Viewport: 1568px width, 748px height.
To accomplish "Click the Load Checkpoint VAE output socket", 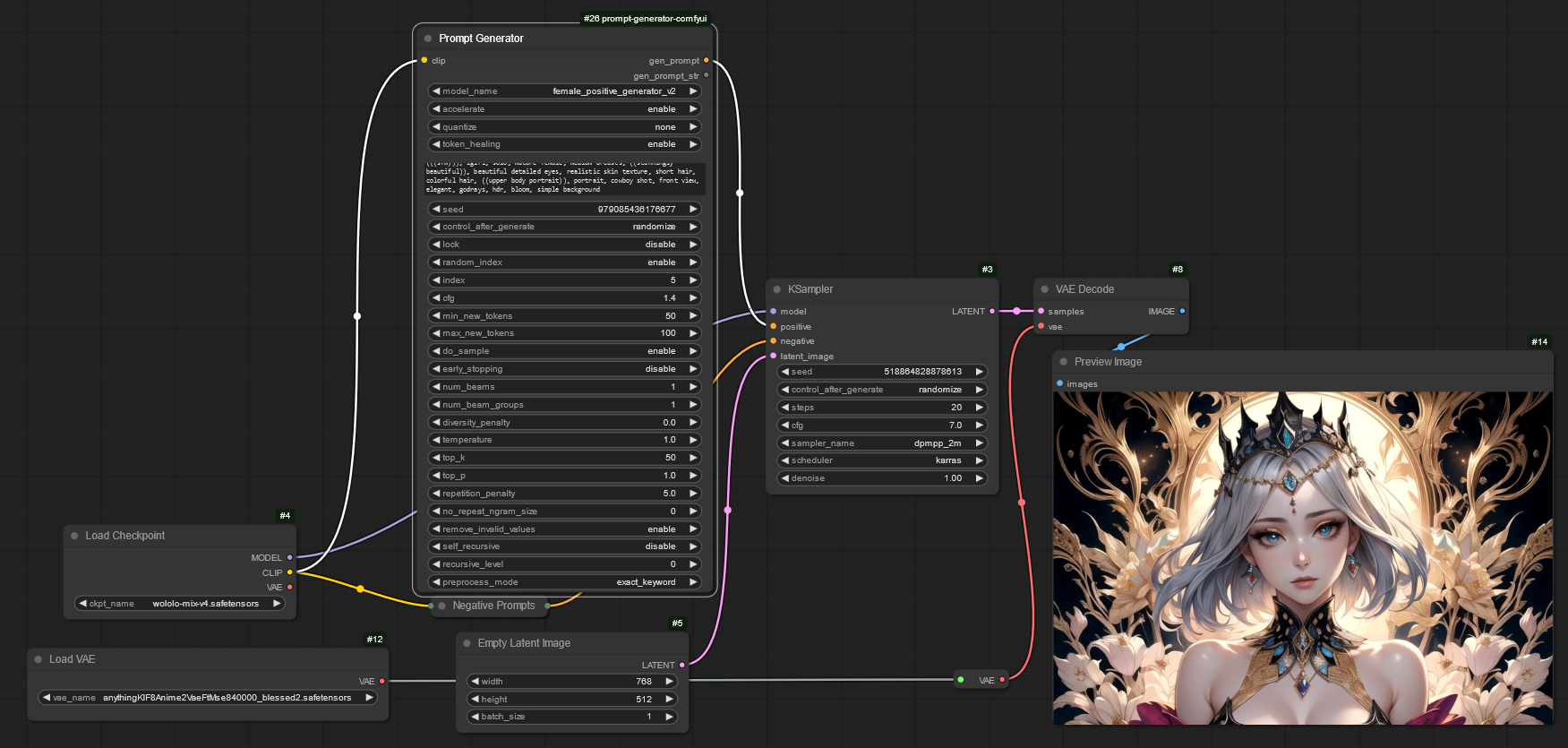I will pyautogui.click(x=289, y=587).
